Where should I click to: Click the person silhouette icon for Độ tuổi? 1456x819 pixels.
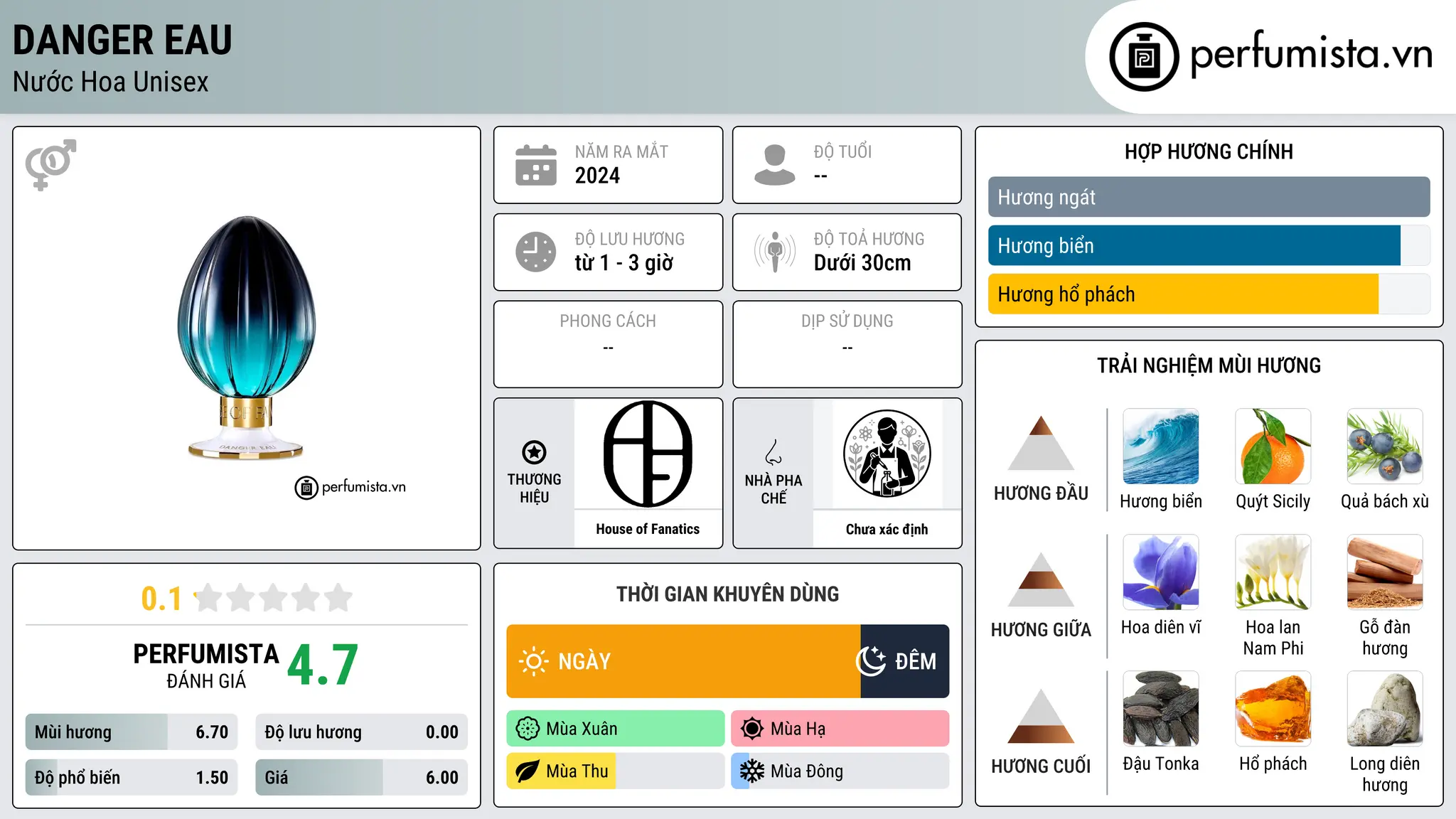coord(775,165)
